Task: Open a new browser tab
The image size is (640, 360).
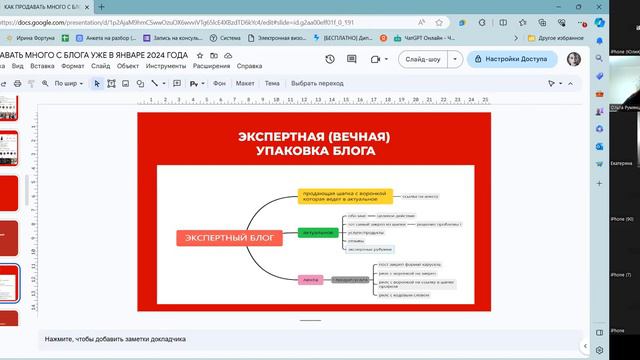Action: pos(101,7)
